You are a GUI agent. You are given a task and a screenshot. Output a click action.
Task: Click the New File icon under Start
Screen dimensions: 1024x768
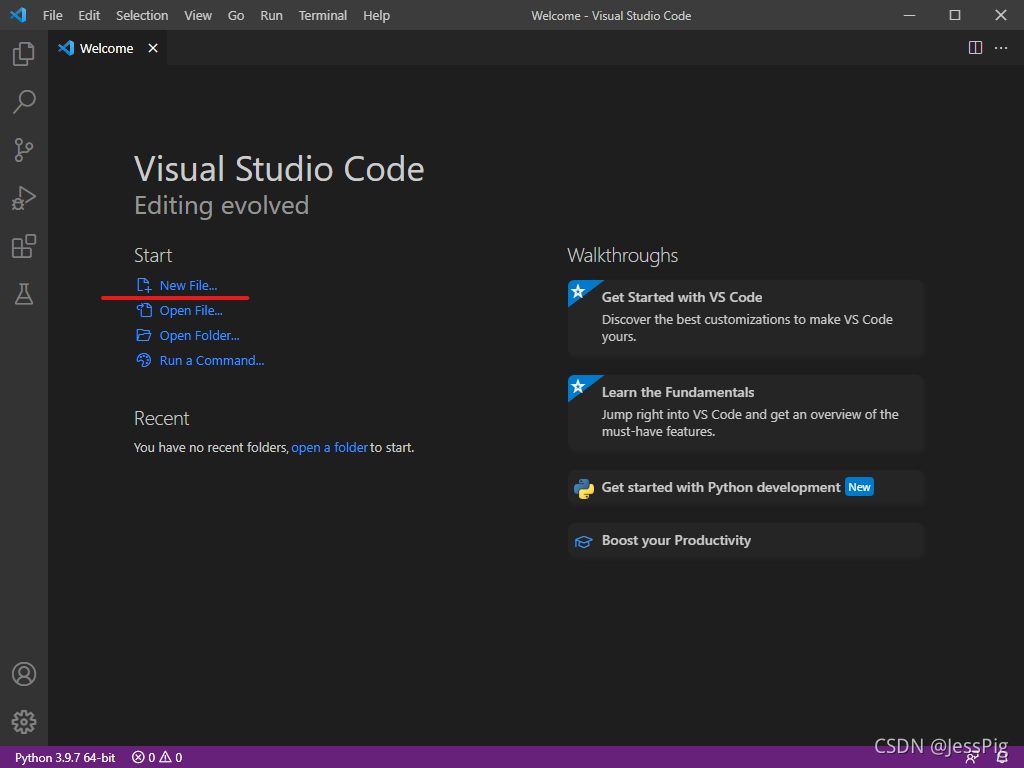point(144,285)
